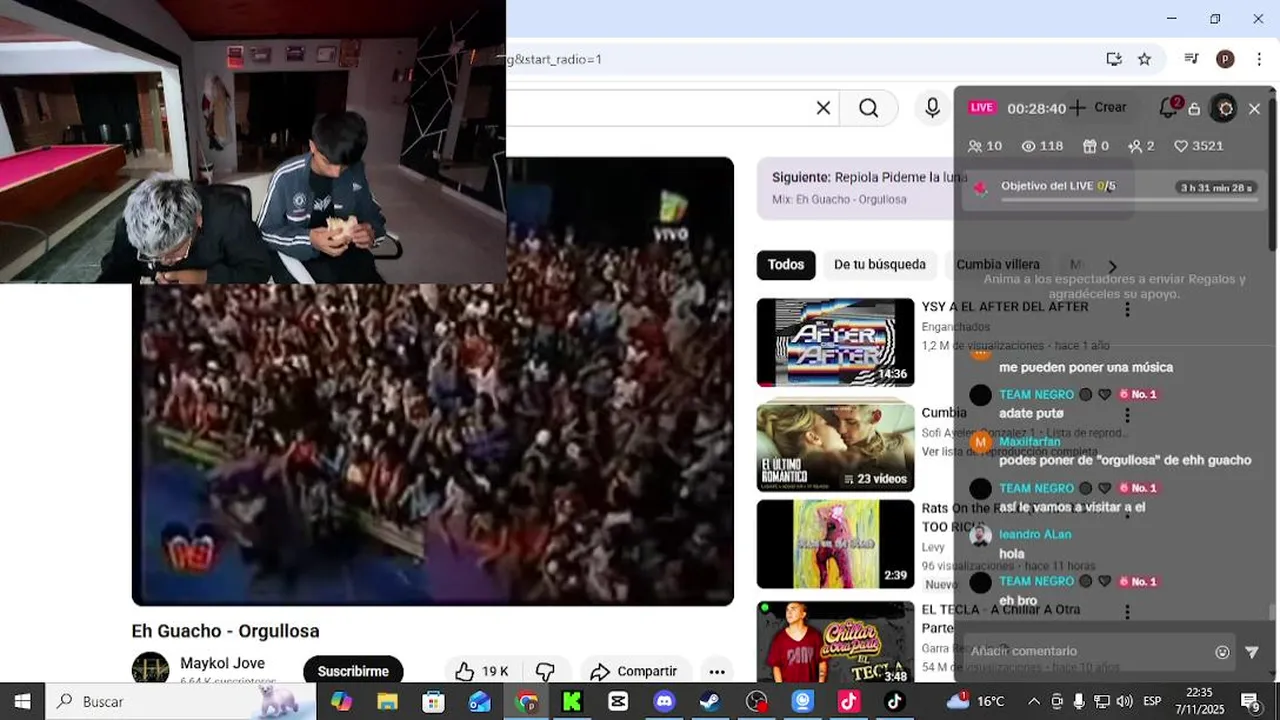1280x720 pixels.
Task: Open emoji picker in comment box
Action: coord(1222,652)
